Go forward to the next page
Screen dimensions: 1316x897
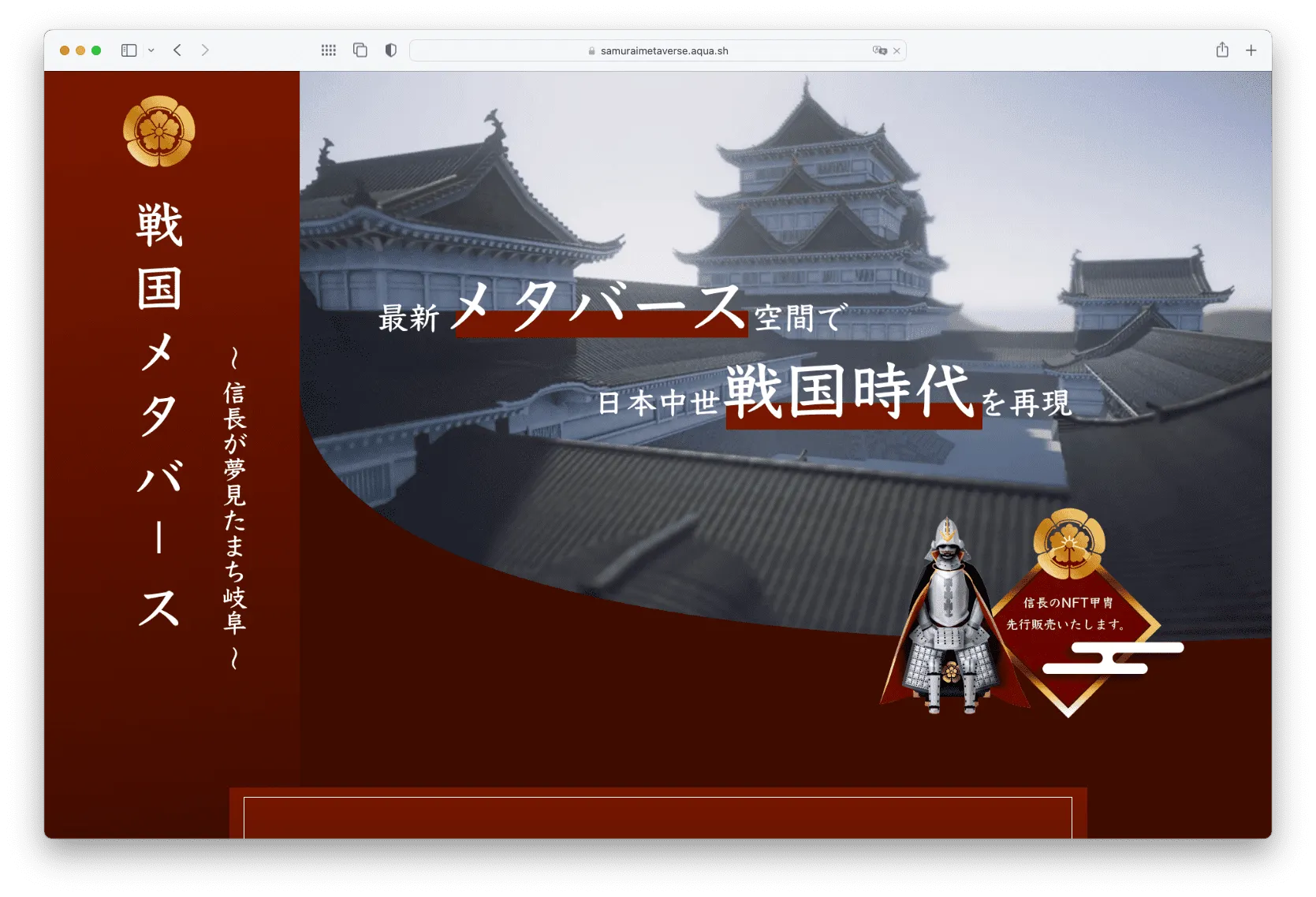click(x=205, y=50)
